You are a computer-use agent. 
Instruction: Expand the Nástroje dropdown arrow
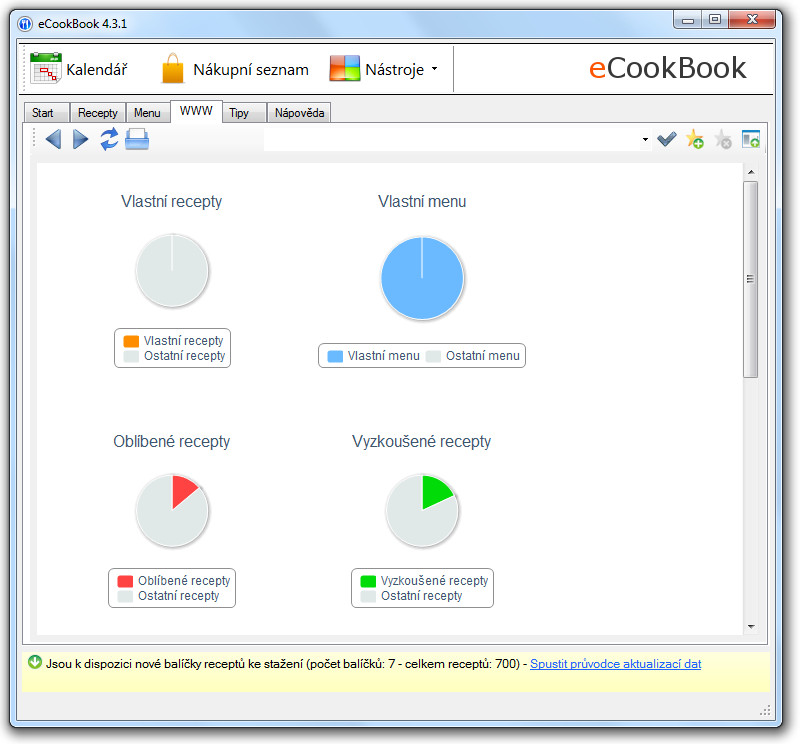point(434,68)
